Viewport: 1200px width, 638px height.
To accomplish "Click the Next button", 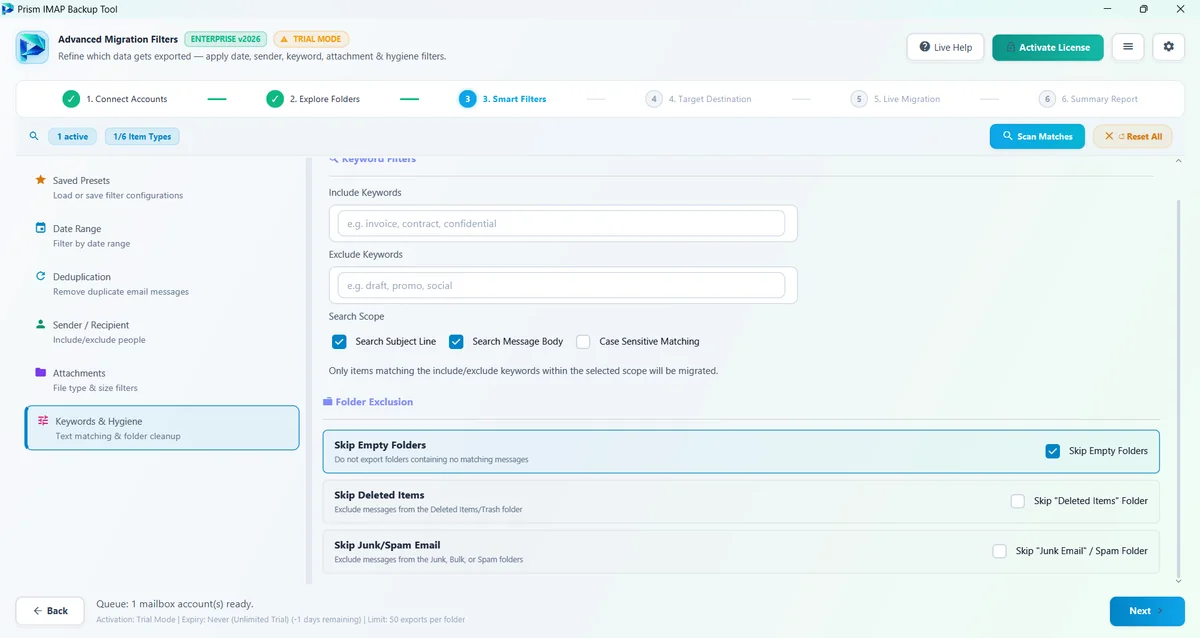I will coord(1147,610).
